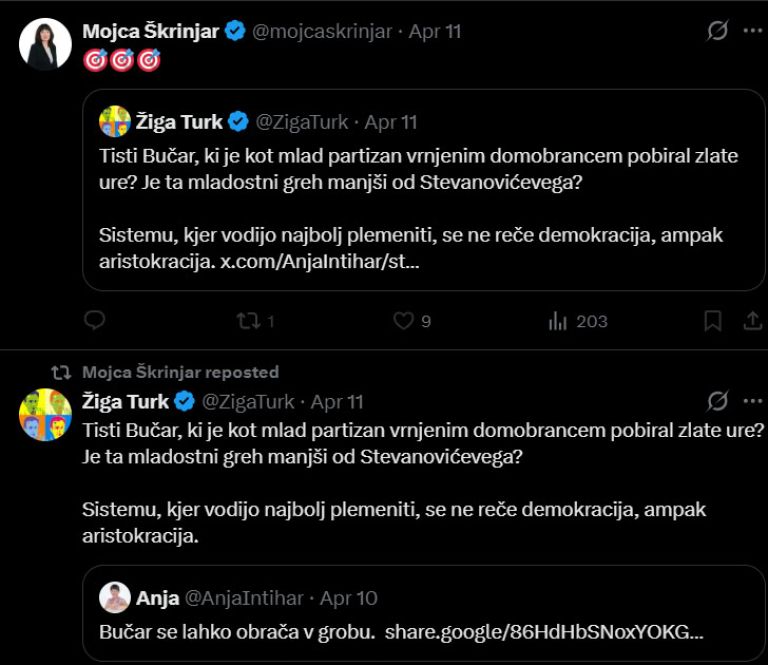Open Mojca Škrinjar's profile avatar

tap(45, 44)
